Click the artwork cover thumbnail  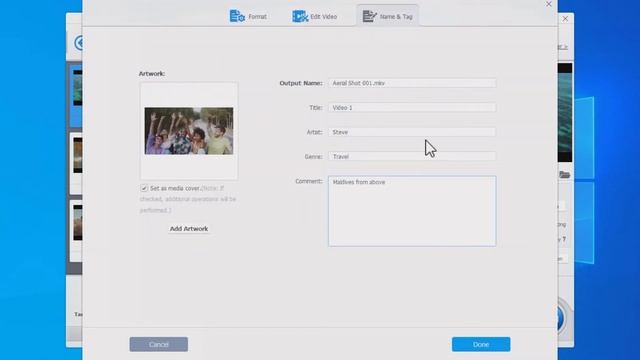point(189,131)
